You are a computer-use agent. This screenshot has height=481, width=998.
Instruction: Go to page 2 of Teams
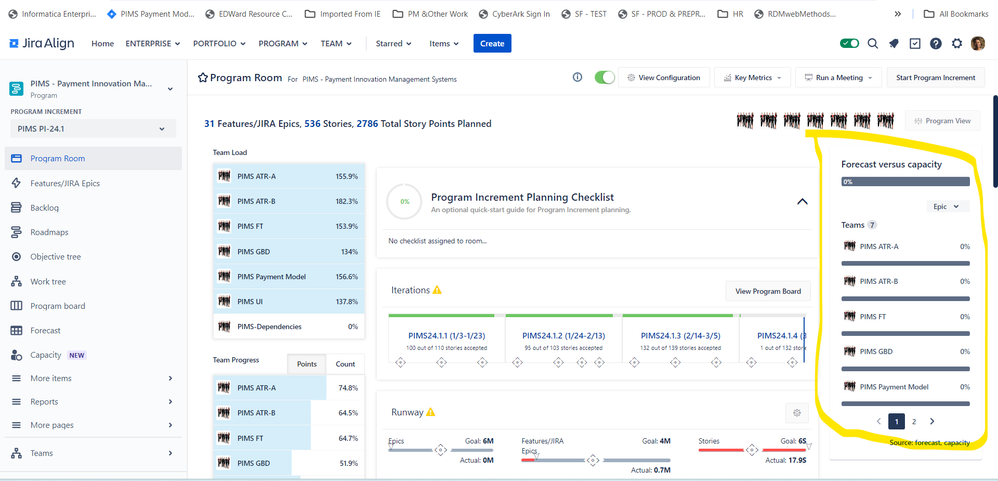click(914, 421)
